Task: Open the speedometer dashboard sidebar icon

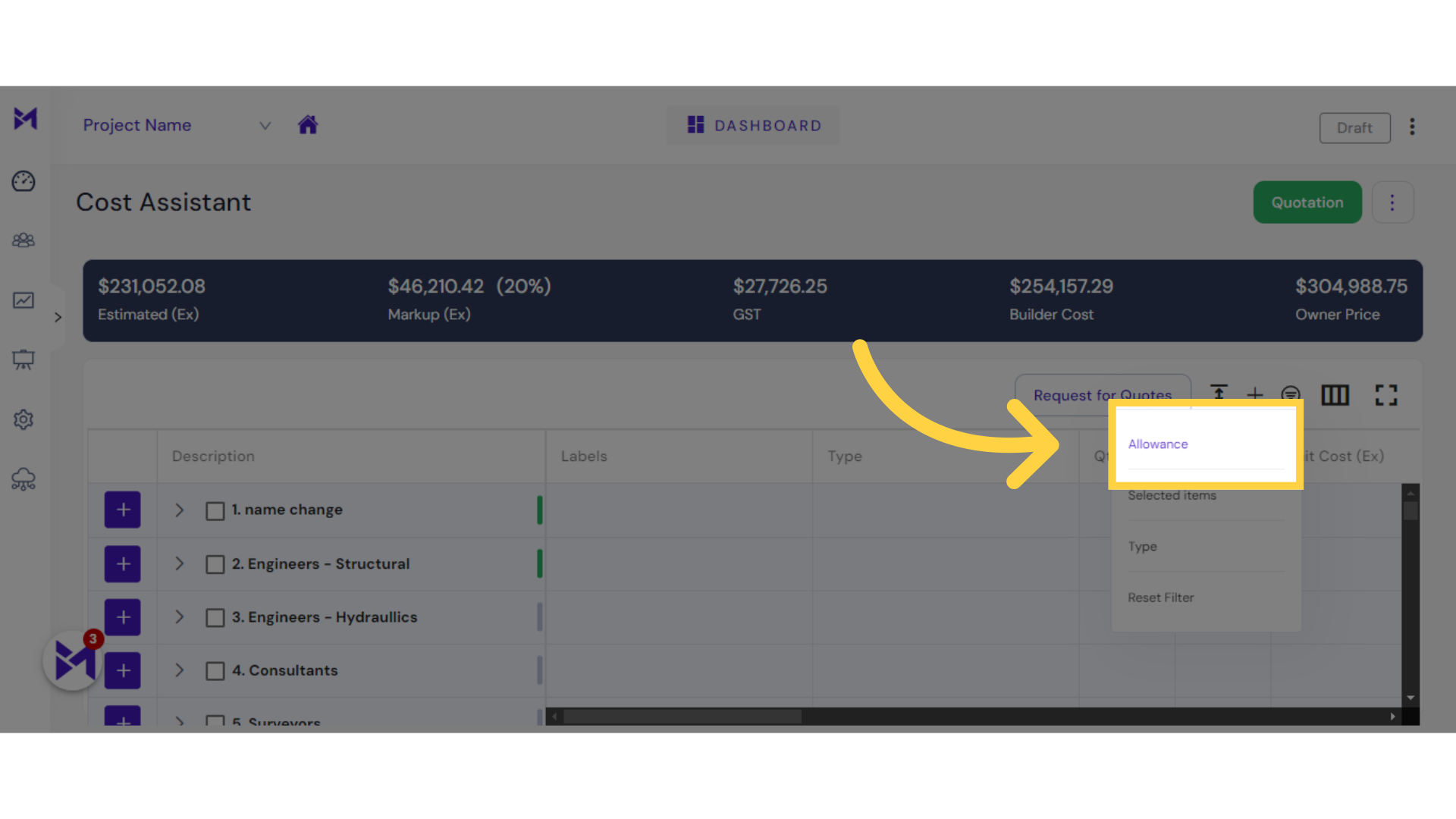Action: click(x=24, y=181)
